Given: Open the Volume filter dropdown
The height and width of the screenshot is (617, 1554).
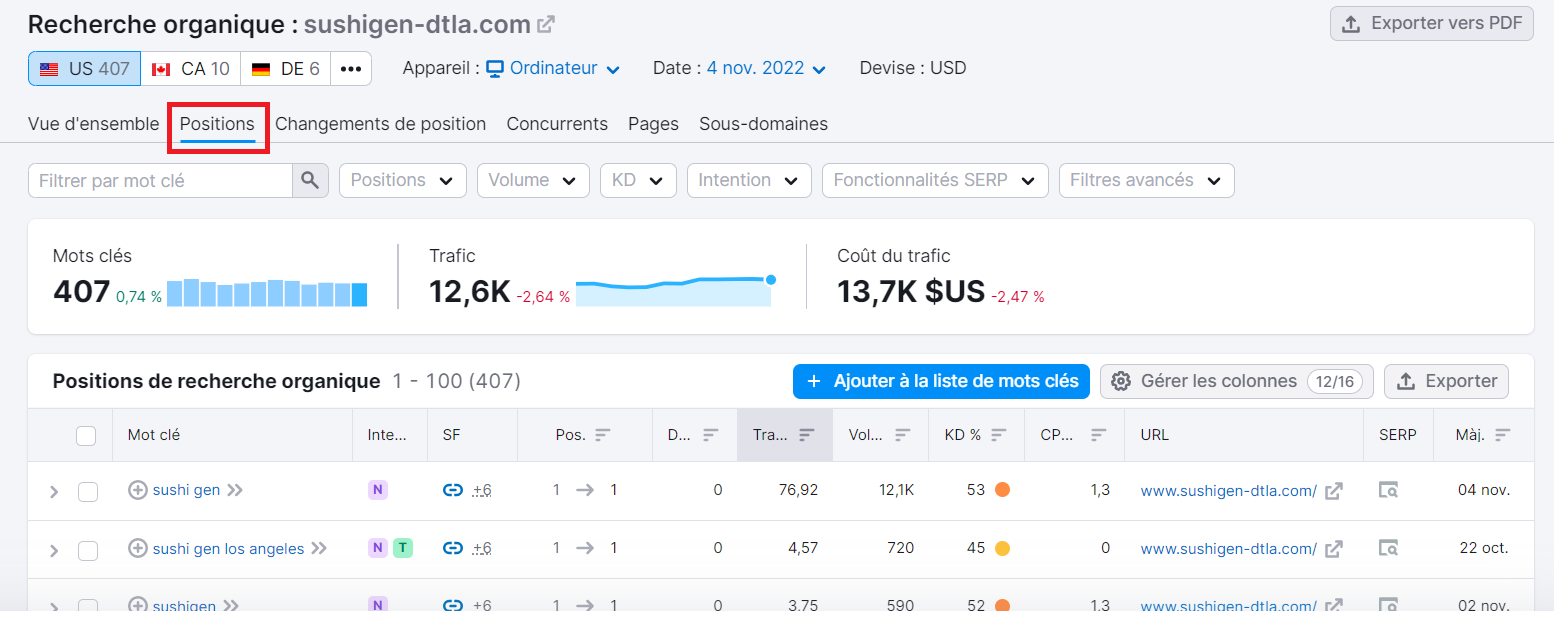Looking at the screenshot, I should click(533, 180).
